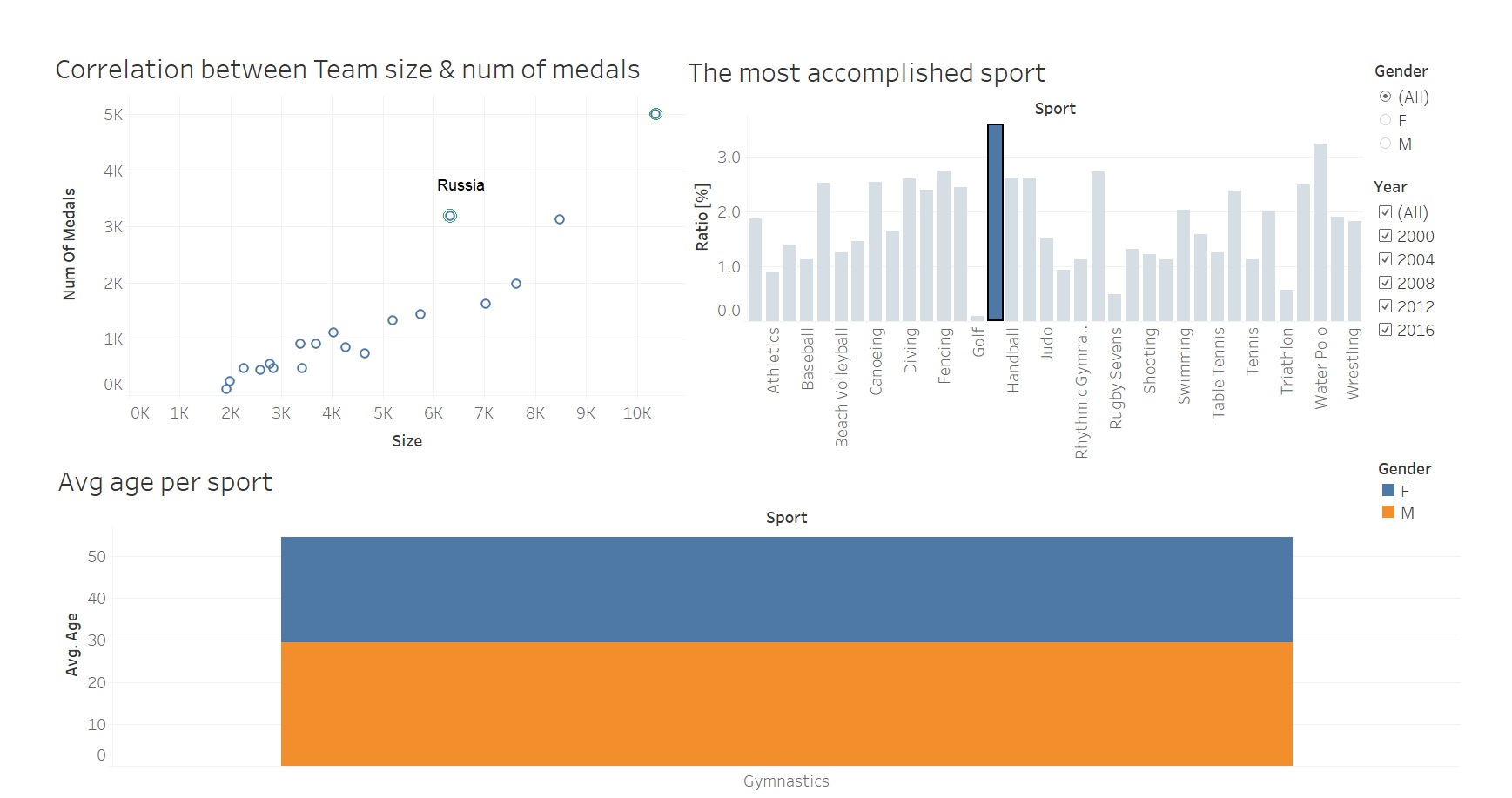Screen dimensions: 1512x798
Task: Disable the 2008 year checkbox
Action: pyautogui.click(x=1385, y=283)
